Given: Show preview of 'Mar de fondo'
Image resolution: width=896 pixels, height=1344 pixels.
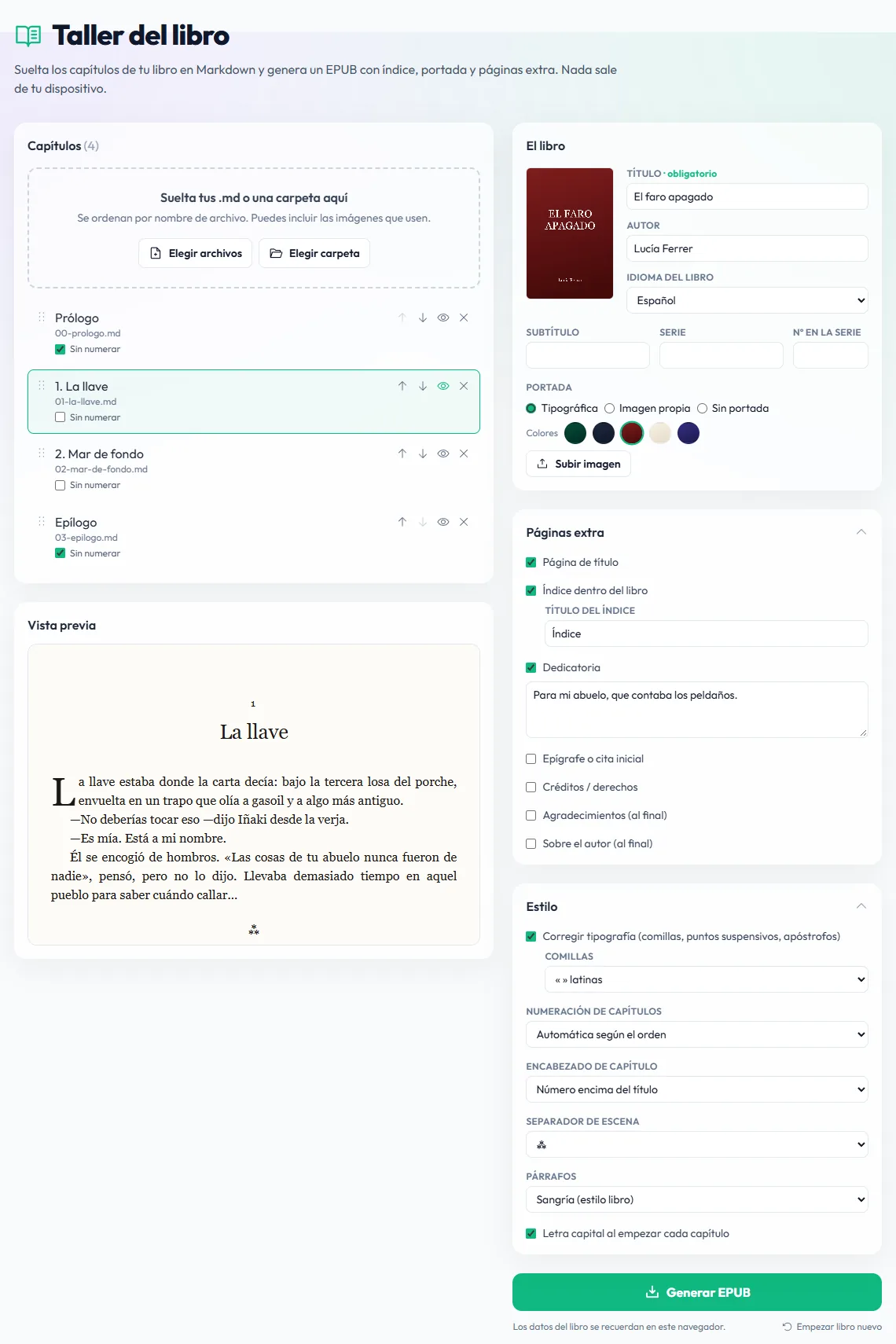Looking at the screenshot, I should tap(443, 454).
